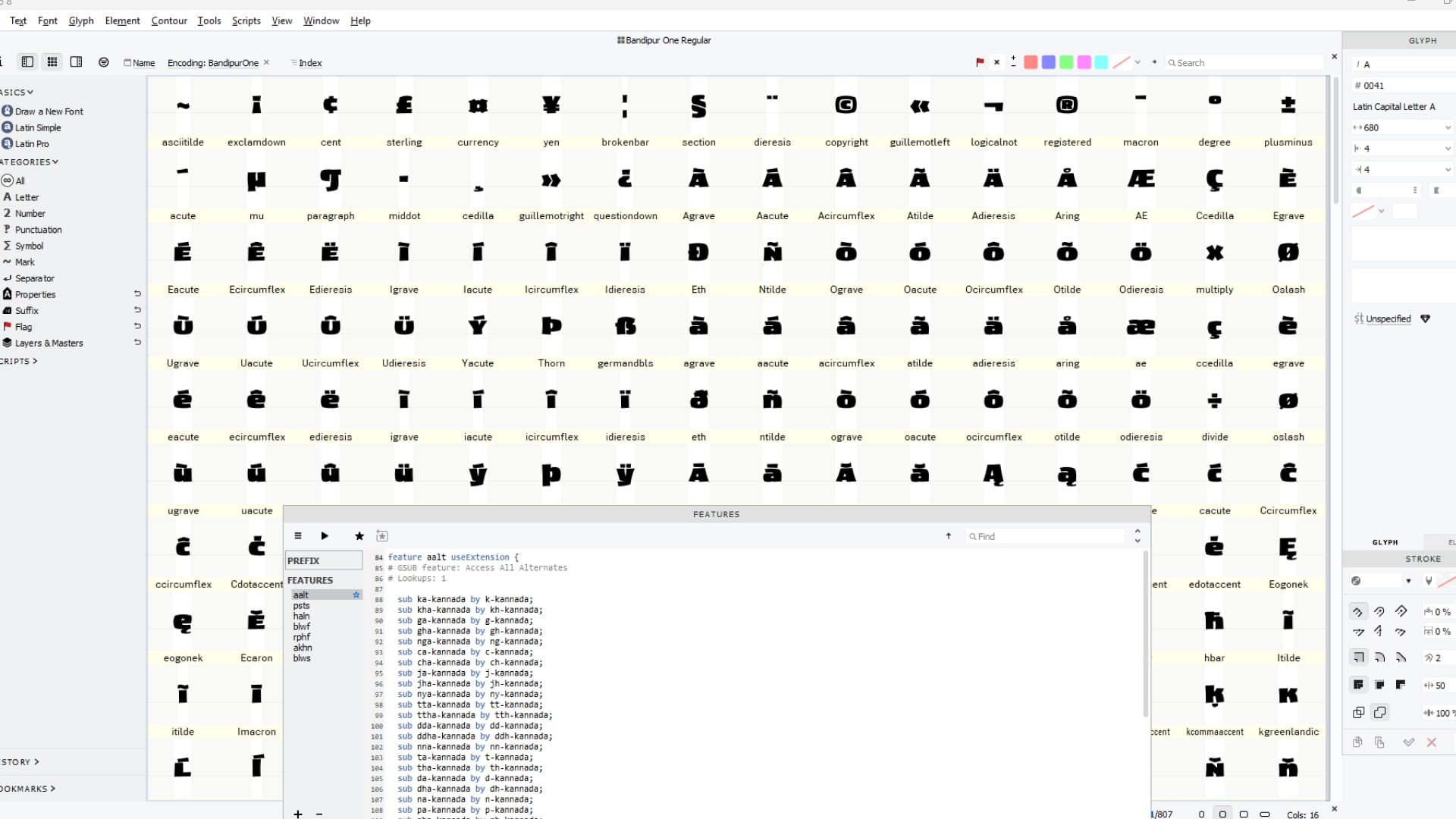
Task: Toggle the sharp corner mode in Stroke panel
Action: click(x=1357, y=658)
